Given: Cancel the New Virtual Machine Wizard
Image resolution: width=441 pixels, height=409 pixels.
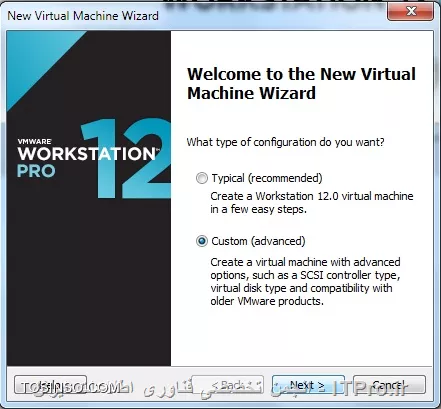Looking at the screenshot, I should [389, 385].
